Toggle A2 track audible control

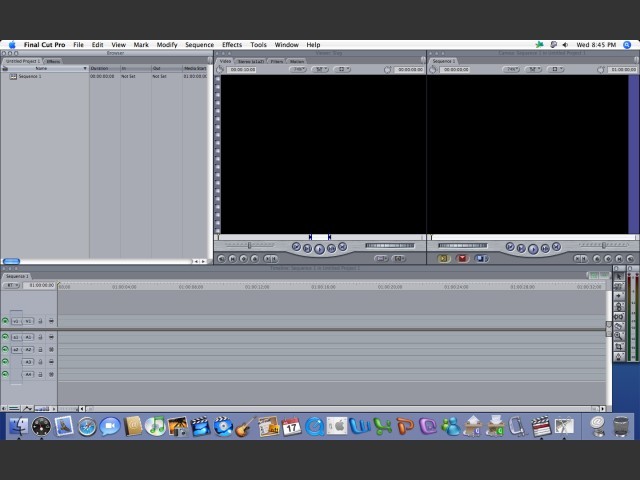5,349
